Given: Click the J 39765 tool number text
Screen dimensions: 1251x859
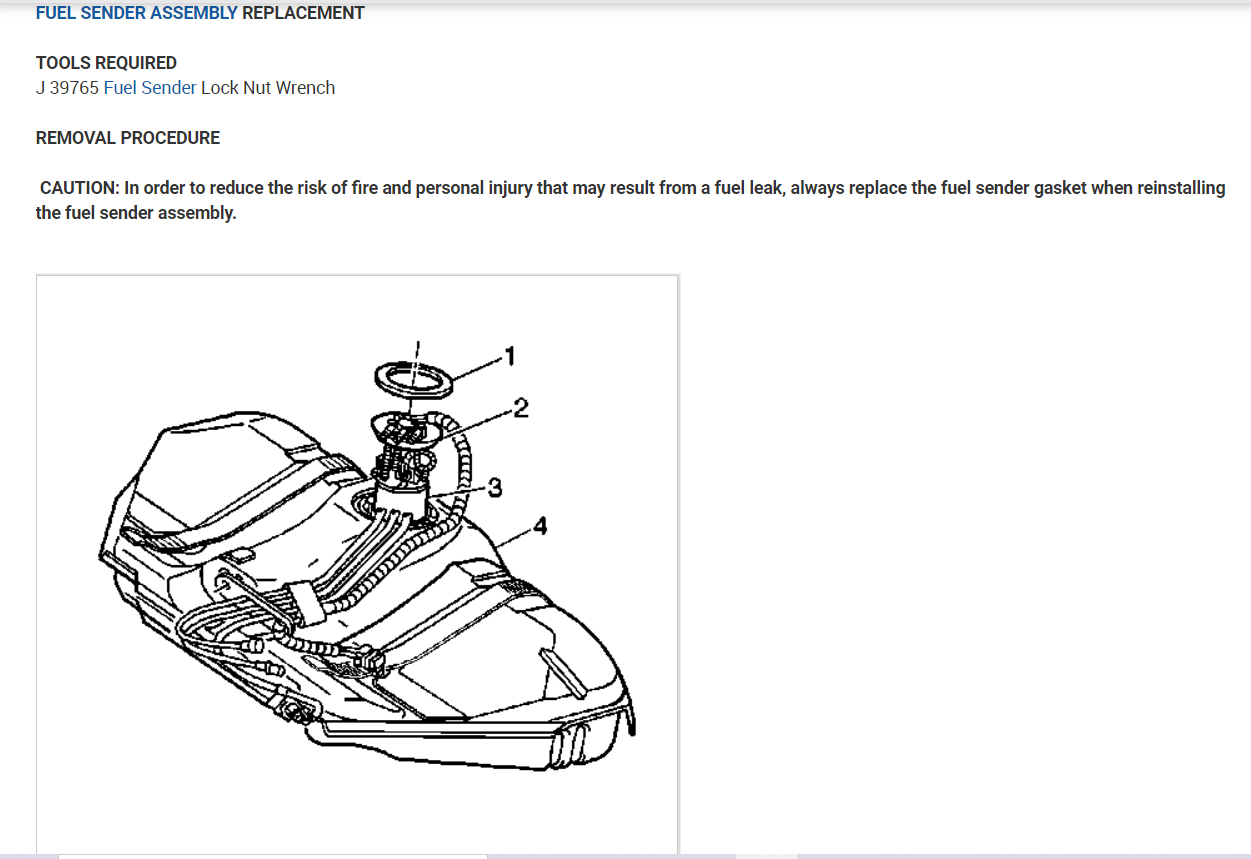Looking at the screenshot, I should (x=67, y=88).
